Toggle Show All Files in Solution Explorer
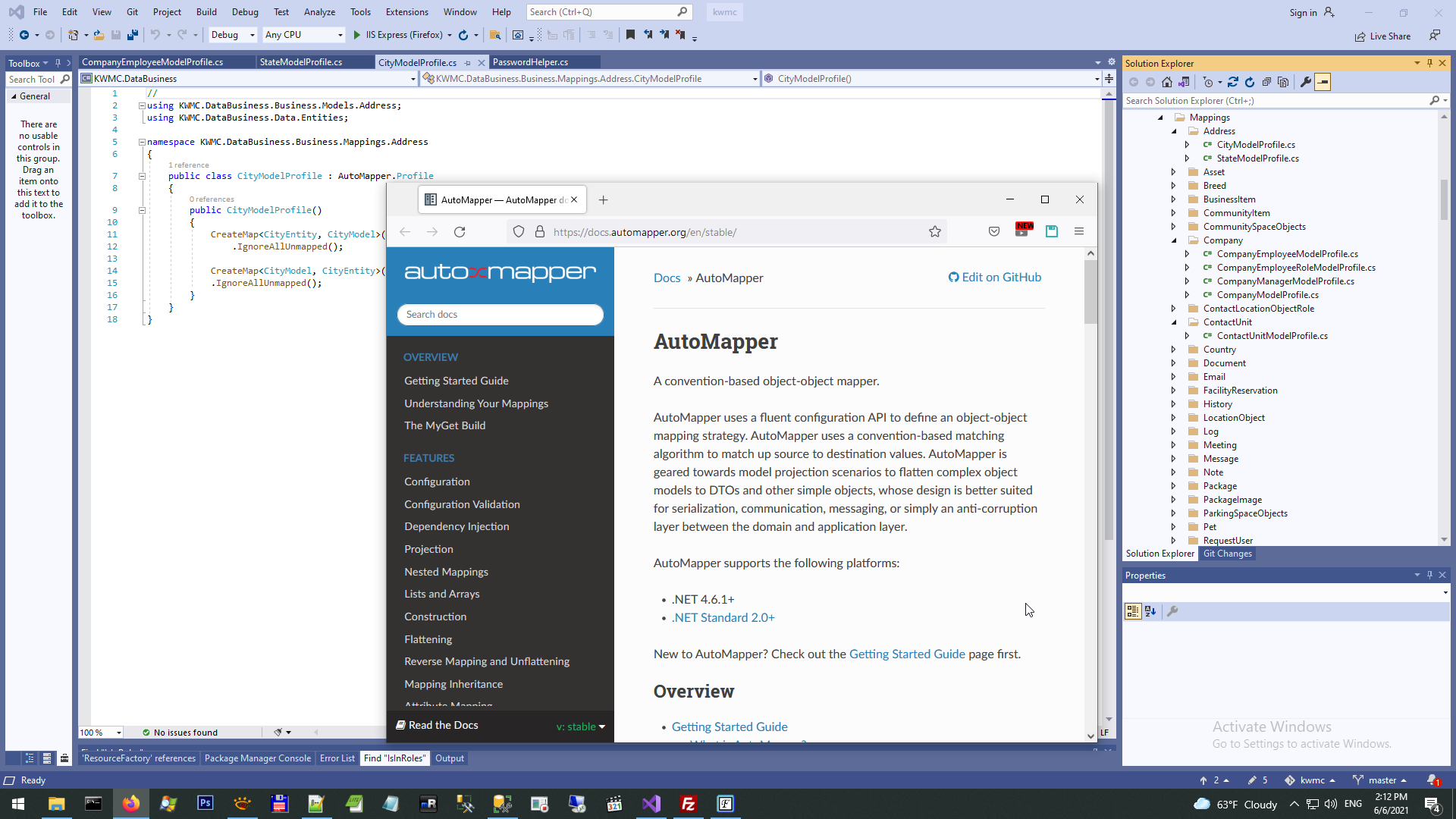The width and height of the screenshot is (1456, 819). pos(1283,82)
